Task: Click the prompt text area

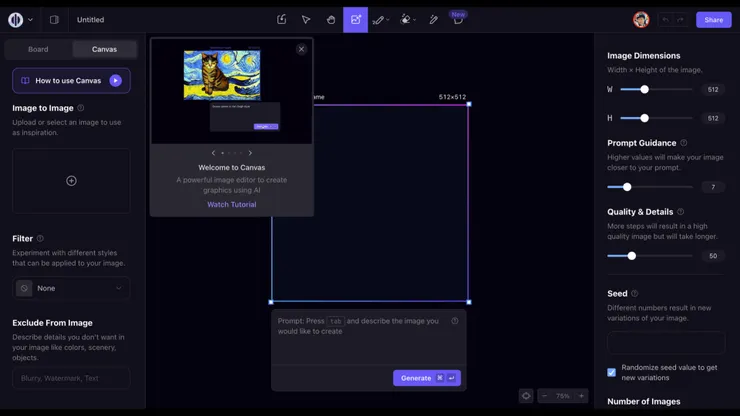Action: pos(369,337)
